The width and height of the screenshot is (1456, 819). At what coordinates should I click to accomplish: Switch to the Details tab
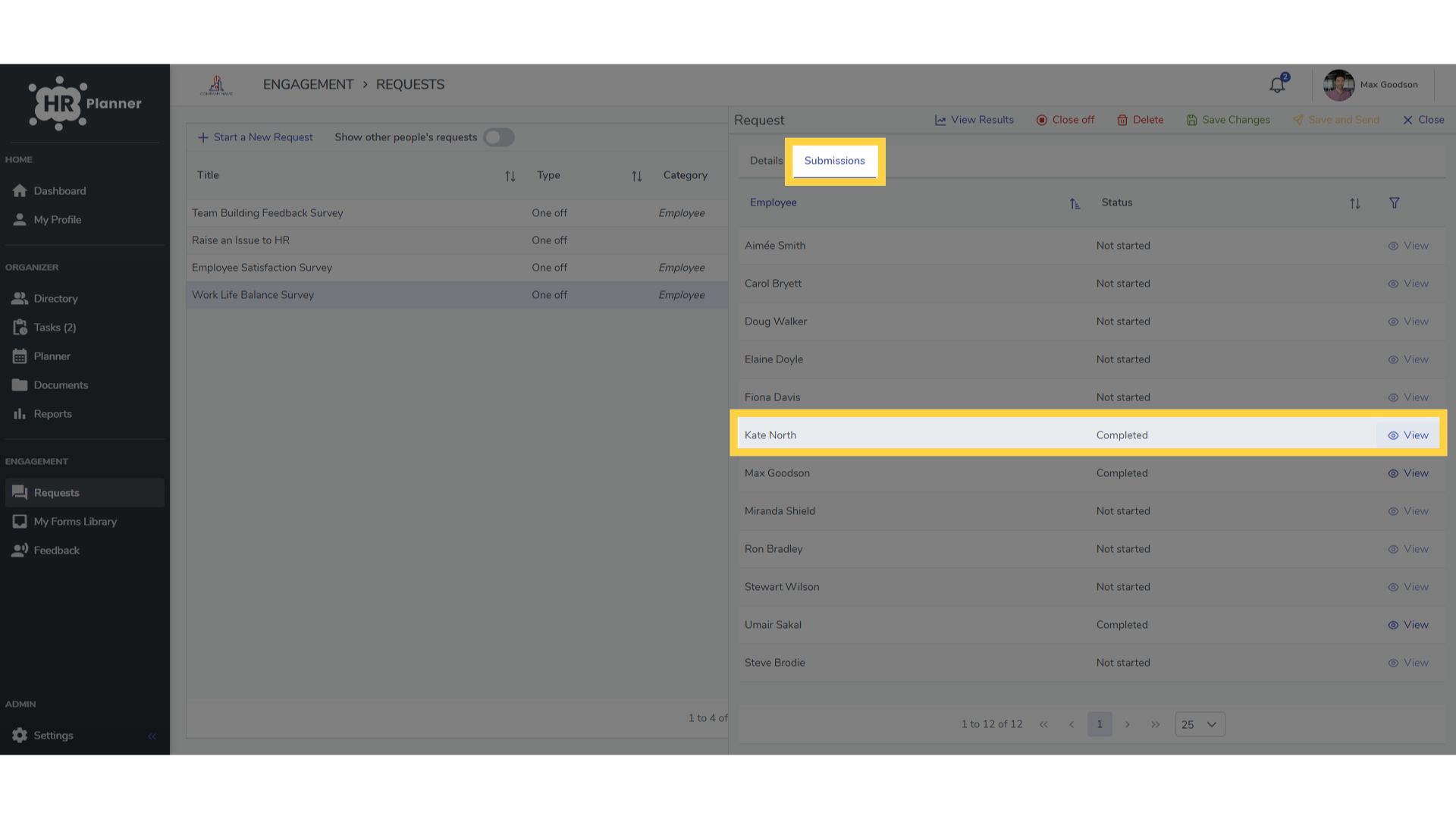click(x=766, y=161)
